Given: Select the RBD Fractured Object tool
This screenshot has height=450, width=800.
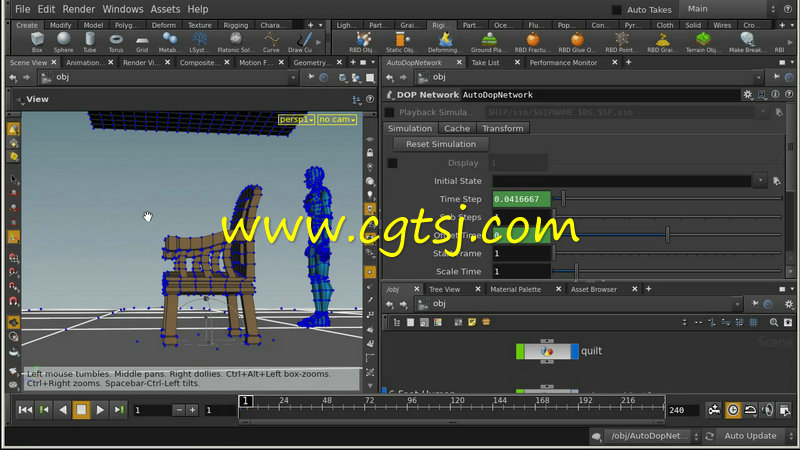Looking at the screenshot, I should click(533, 42).
